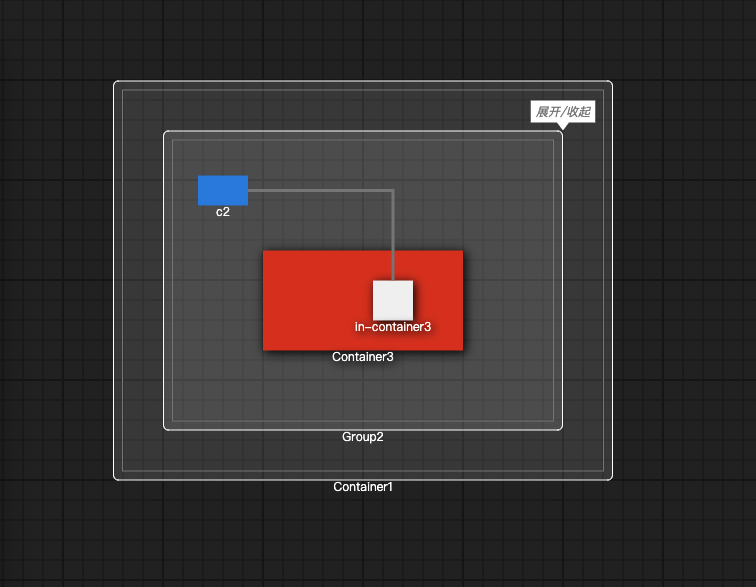Select the white in-container3 square node
Image resolution: width=756 pixels, height=587 pixels.
(x=393, y=299)
